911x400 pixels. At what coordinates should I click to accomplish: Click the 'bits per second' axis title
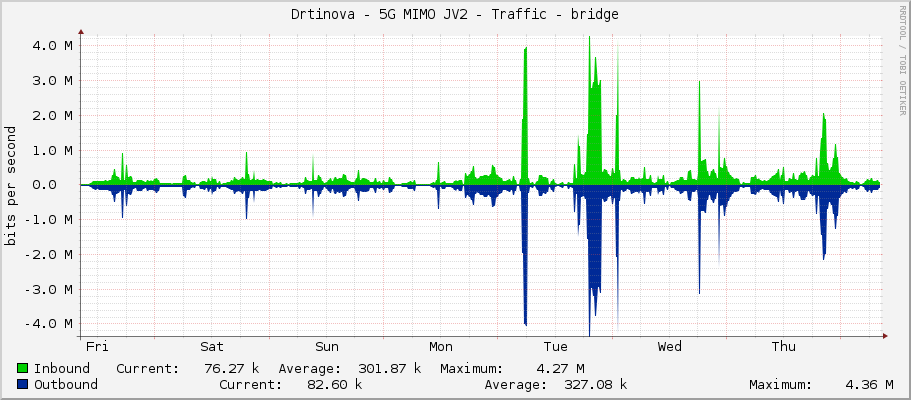click(10, 186)
